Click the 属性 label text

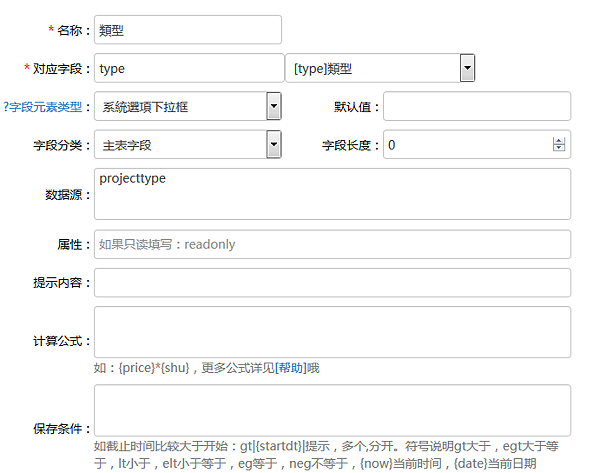(x=70, y=245)
